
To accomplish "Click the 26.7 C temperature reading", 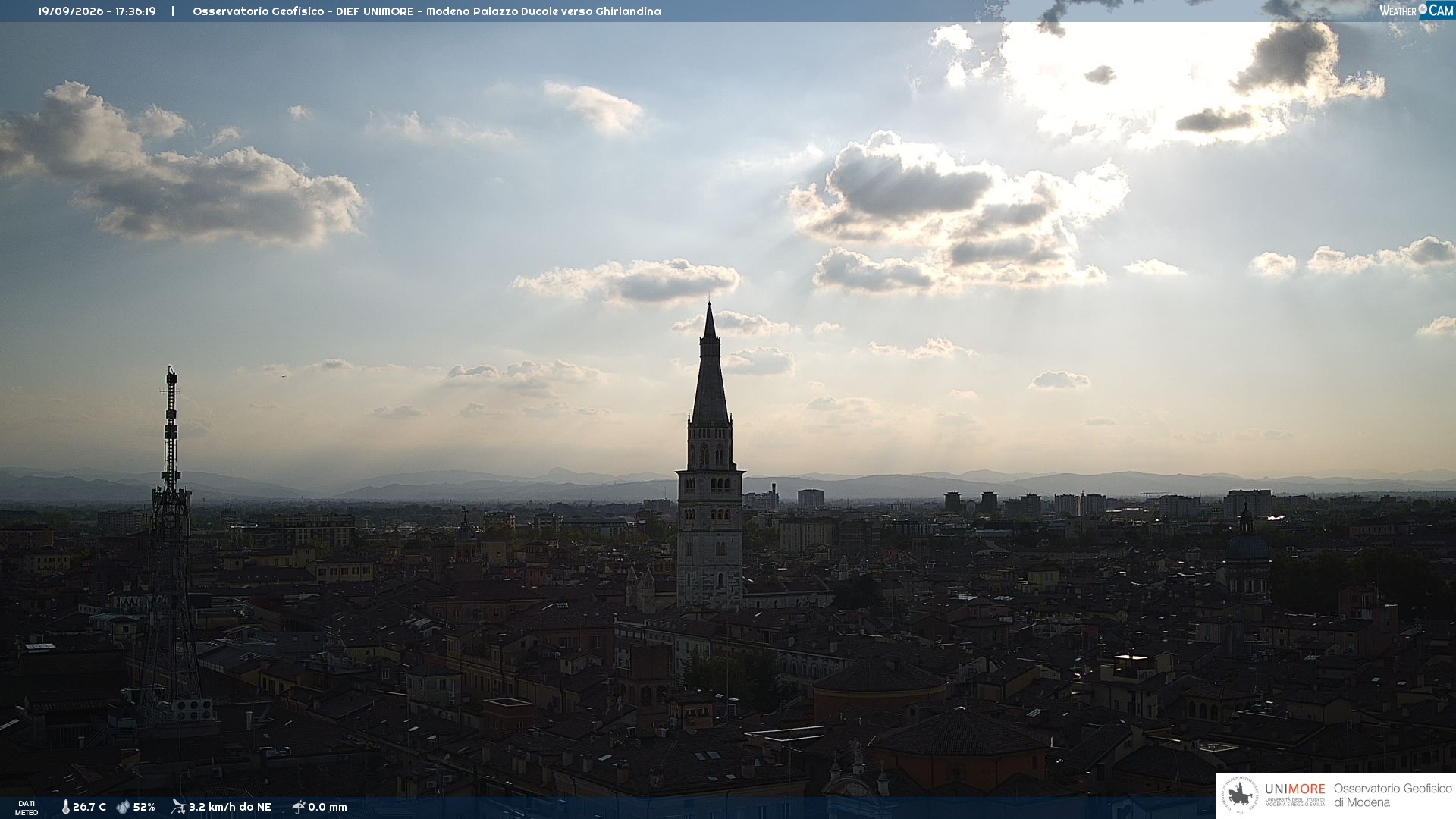I will [89, 808].
